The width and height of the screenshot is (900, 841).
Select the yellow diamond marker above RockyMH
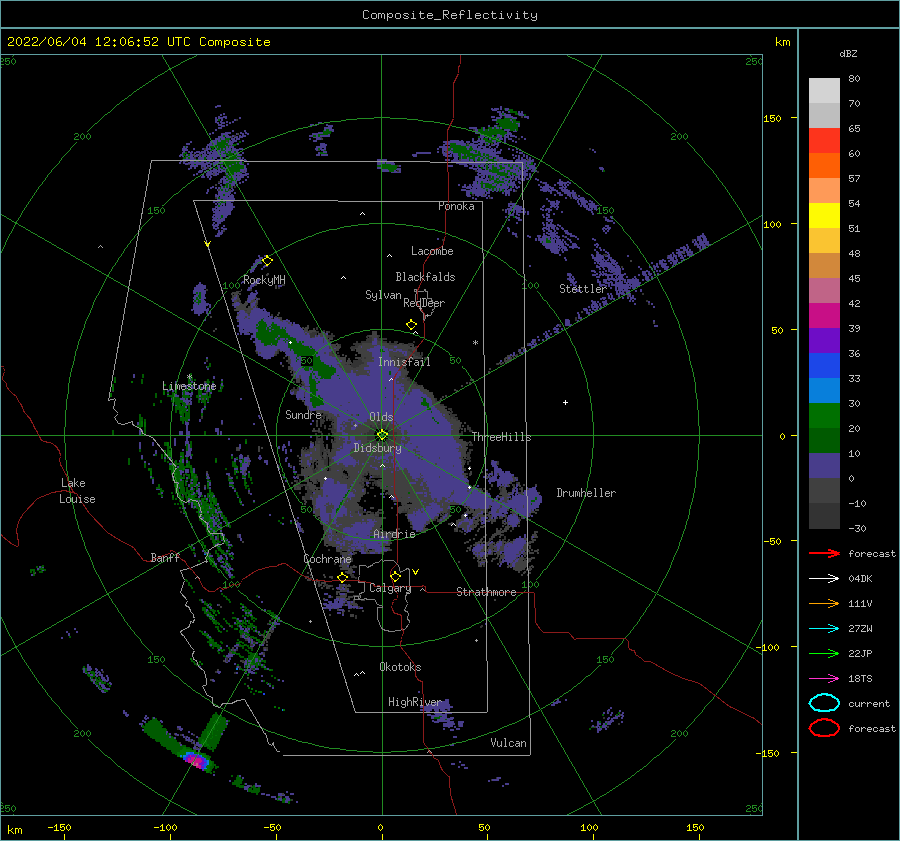[x=267, y=261]
